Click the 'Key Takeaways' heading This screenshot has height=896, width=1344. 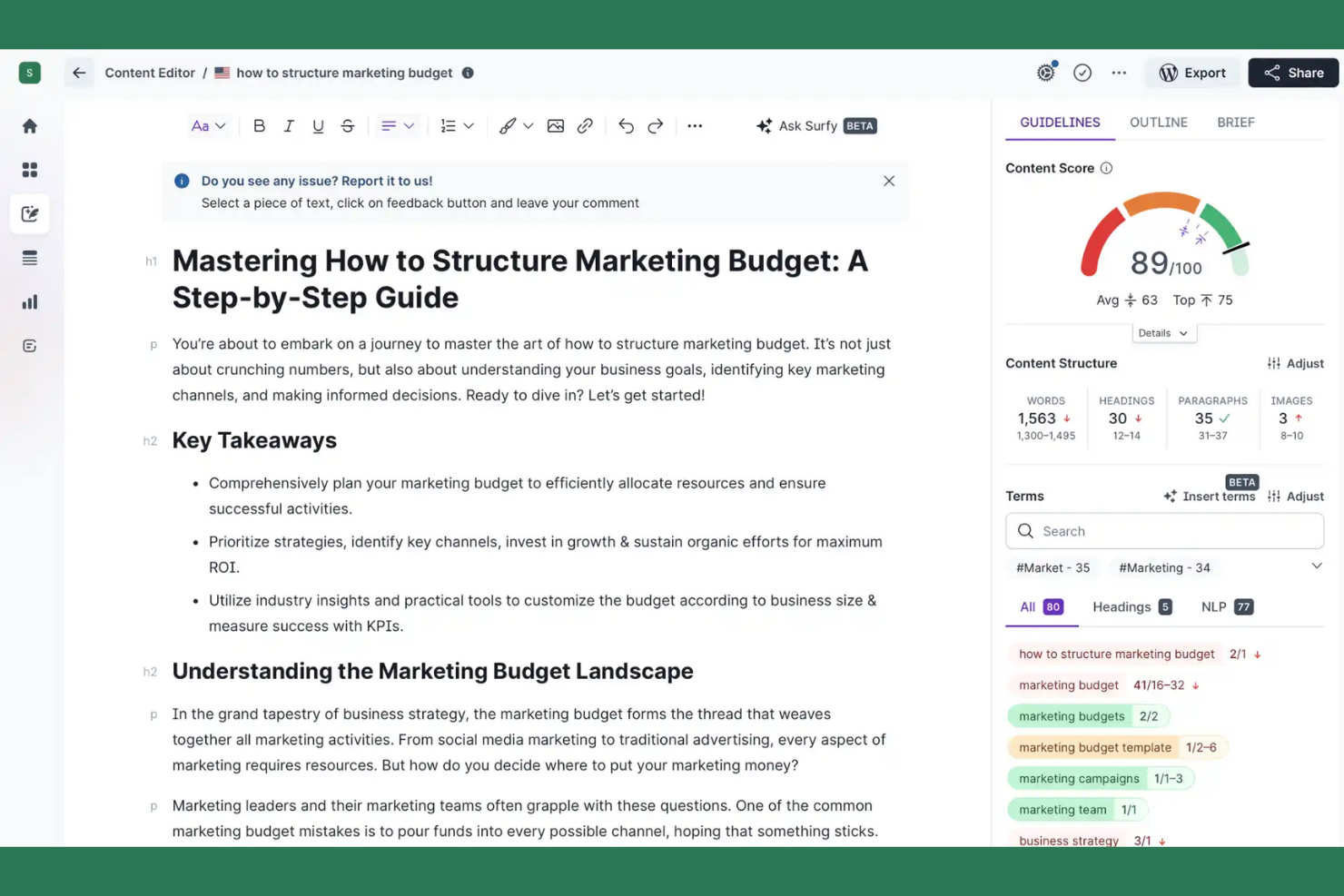254,440
